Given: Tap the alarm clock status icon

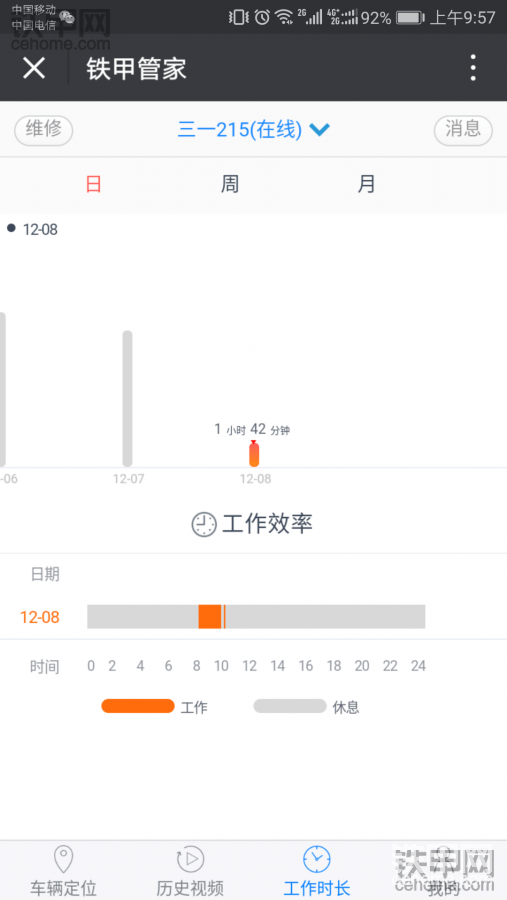Looking at the screenshot, I should pyautogui.click(x=262, y=17).
